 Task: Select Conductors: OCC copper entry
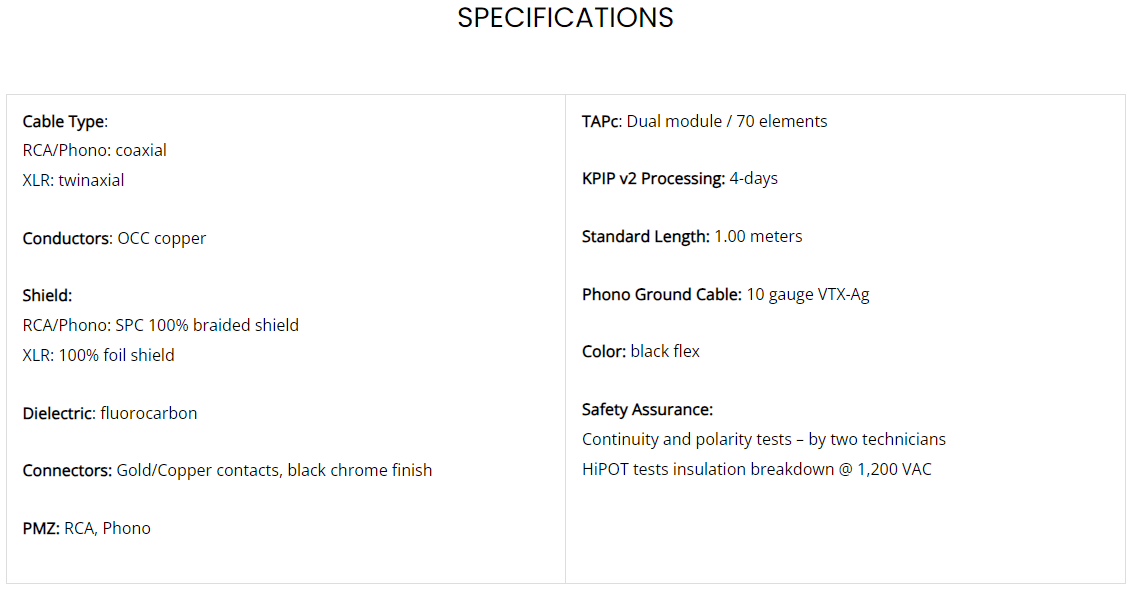(x=114, y=238)
